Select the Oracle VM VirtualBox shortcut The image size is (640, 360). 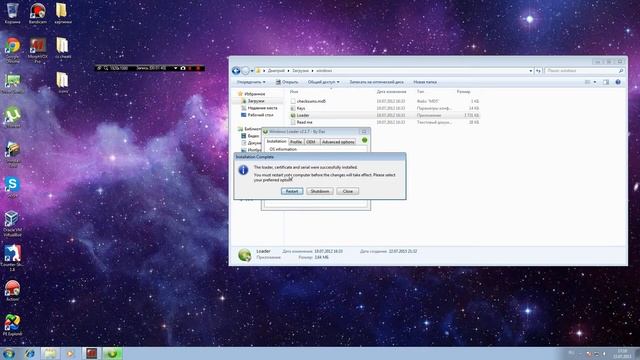(12, 224)
